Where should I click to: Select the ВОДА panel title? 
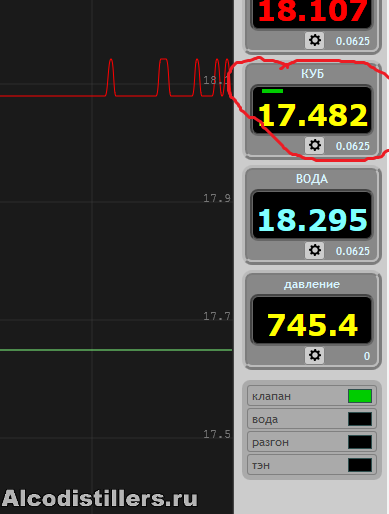pos(312,179)
